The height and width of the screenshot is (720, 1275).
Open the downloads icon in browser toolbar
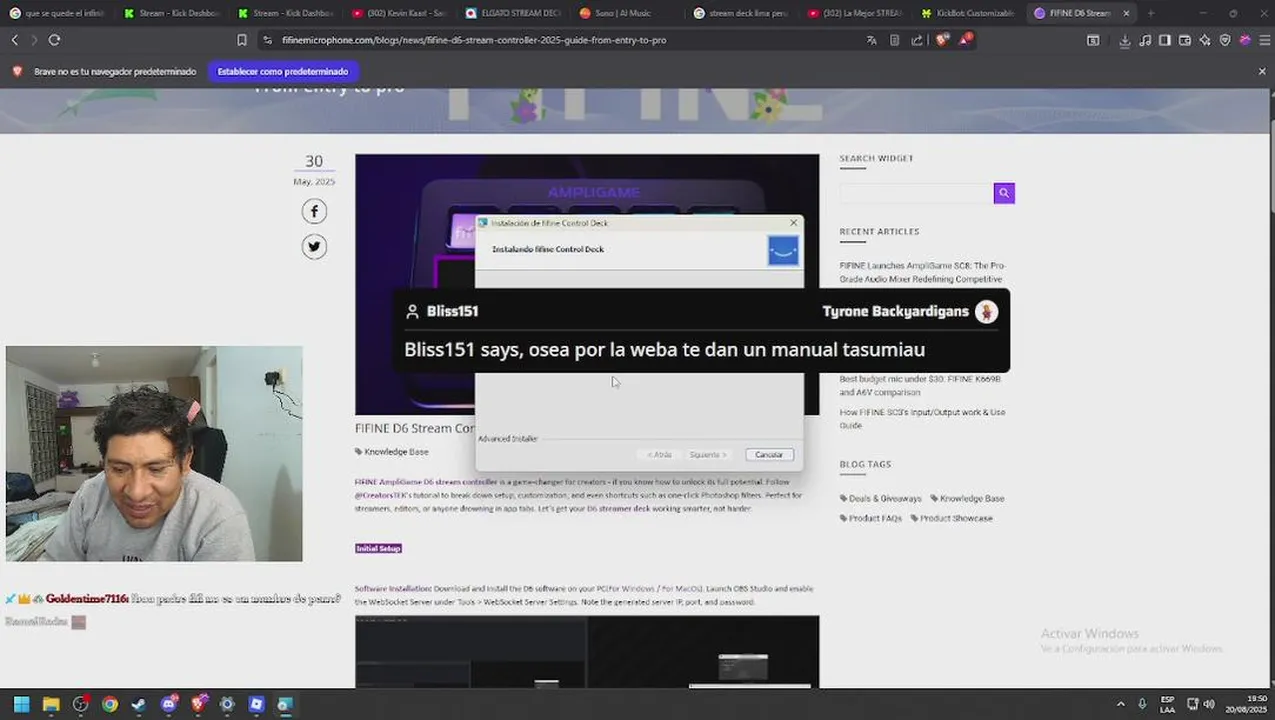click(x=1125, y=40)
